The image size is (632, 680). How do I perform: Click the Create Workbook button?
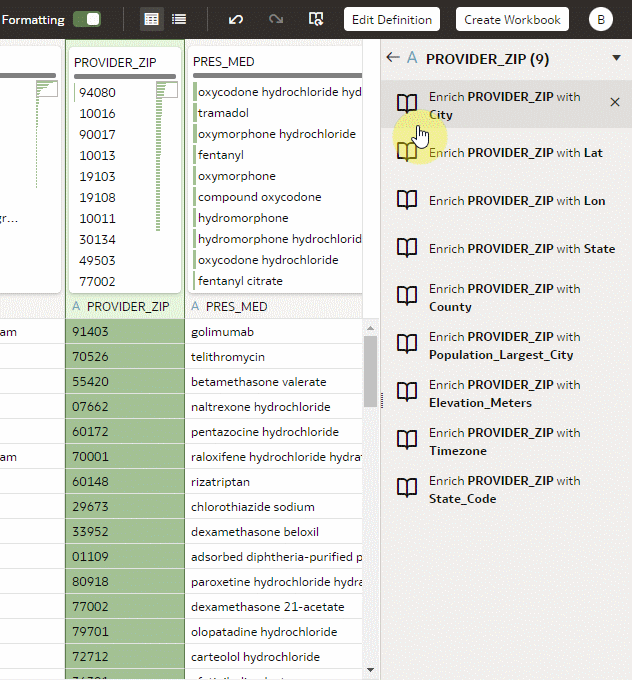[x=512, y=20]
